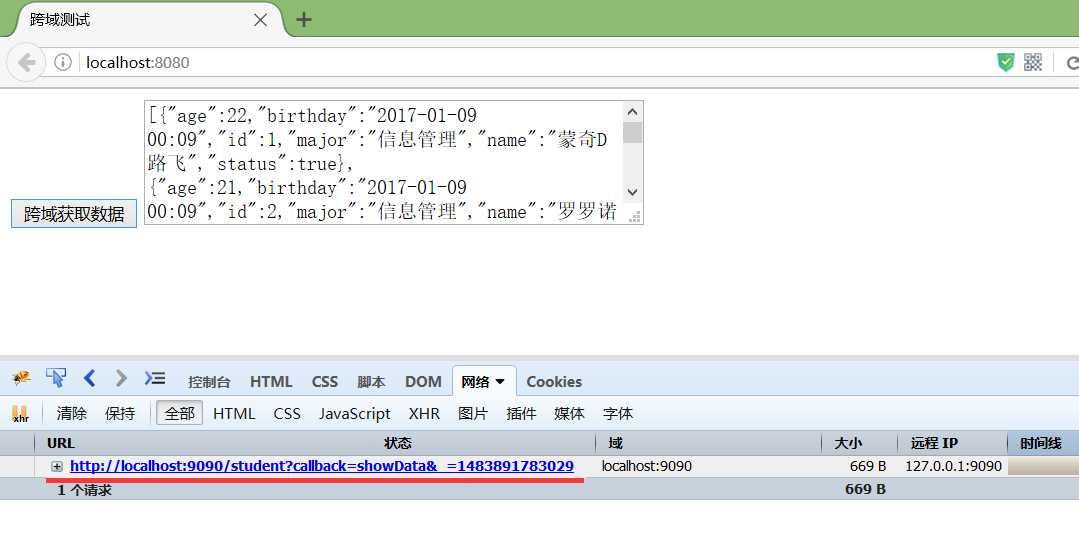Filter requests by 图片 type

click(x=473, y=414)
